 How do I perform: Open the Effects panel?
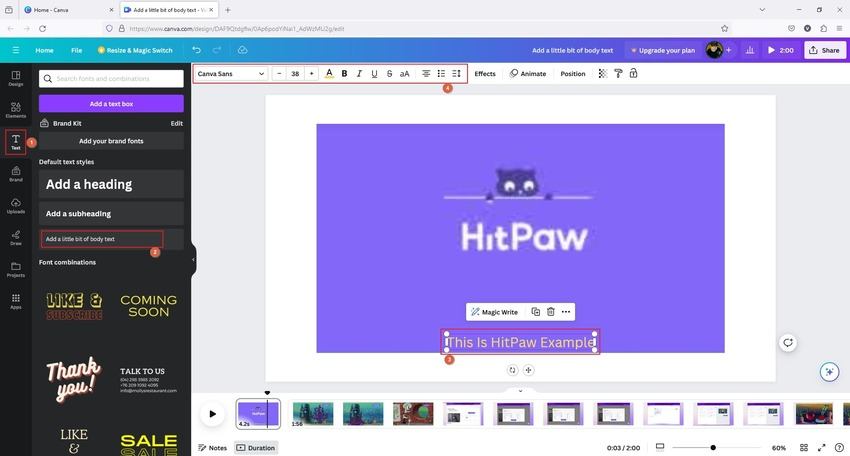click(485, 74)
